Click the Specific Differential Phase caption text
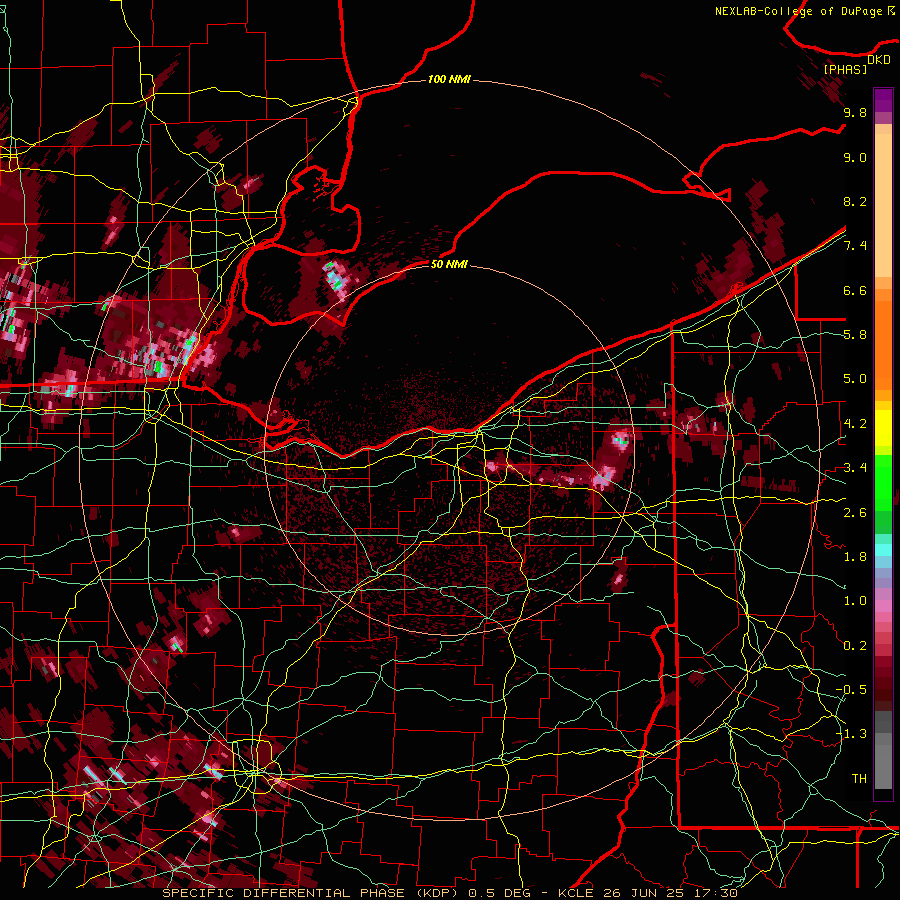Image resolution: width=900 pixels, height=900 pixels. click(x=449, y=893)
